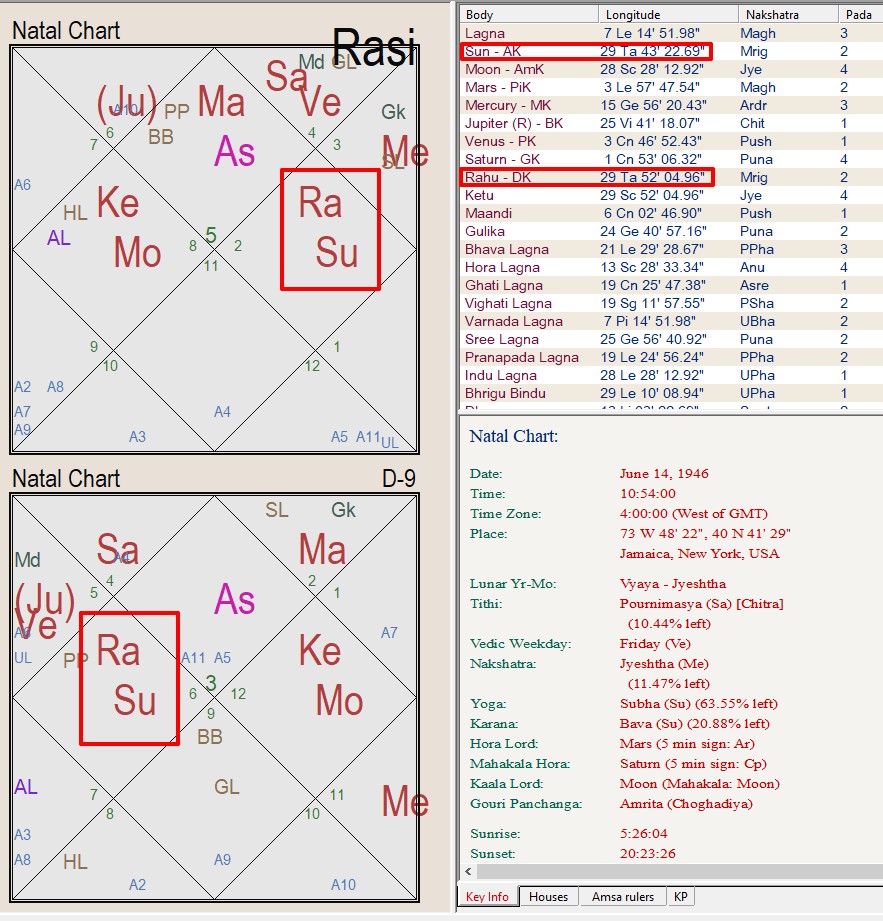Click the horizontal scrollbar left arrow
The width and height of the screenshot is (883, 921).
point(468,871)
